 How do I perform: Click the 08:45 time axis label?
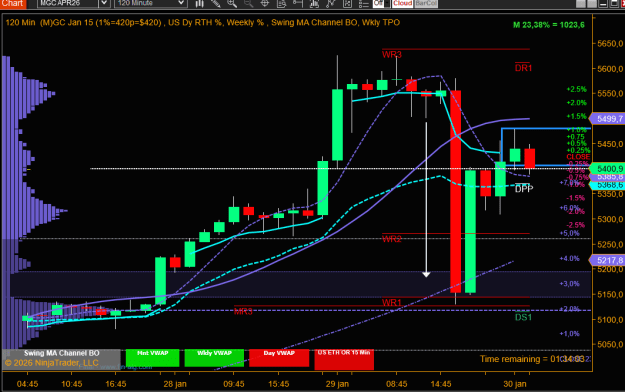pyautogui.click(x=397, y=384)
